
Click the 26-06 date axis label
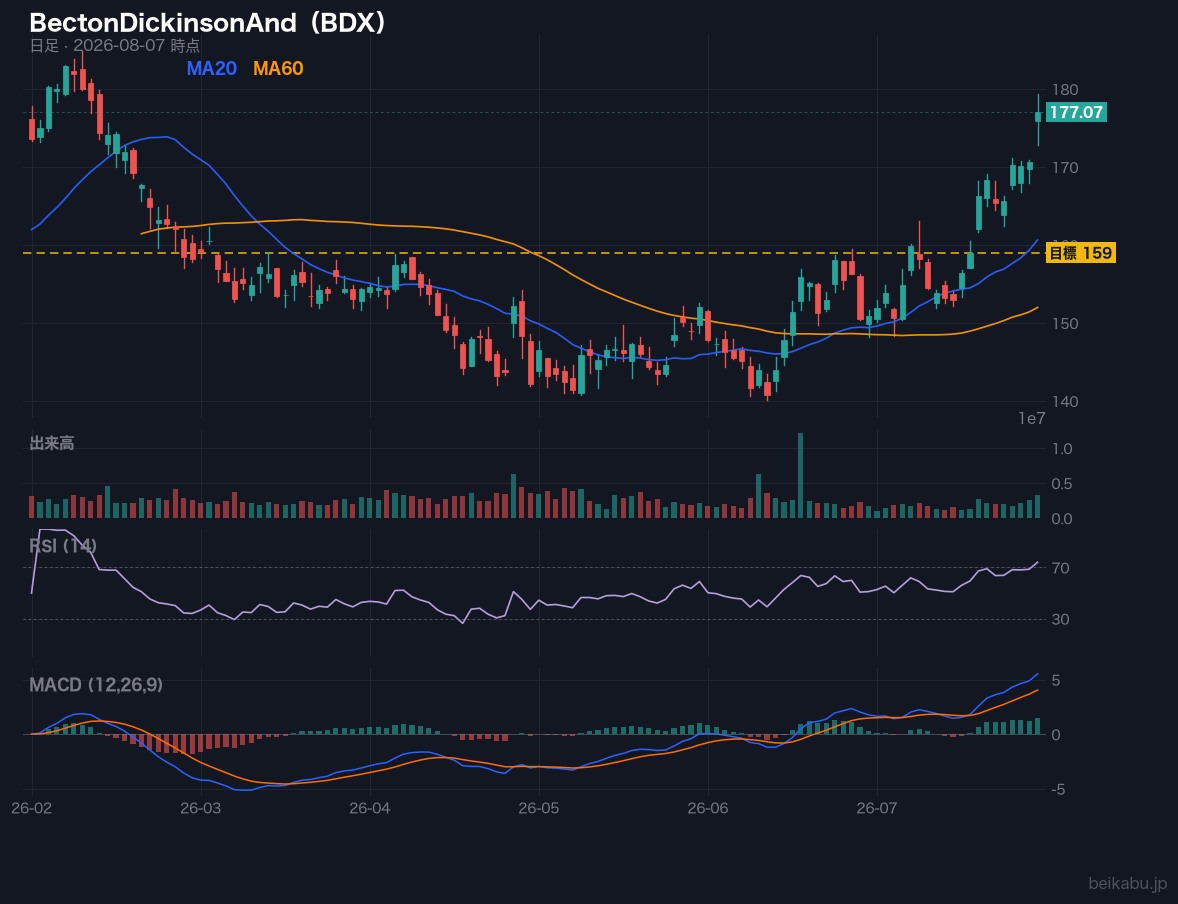[708, 809]
